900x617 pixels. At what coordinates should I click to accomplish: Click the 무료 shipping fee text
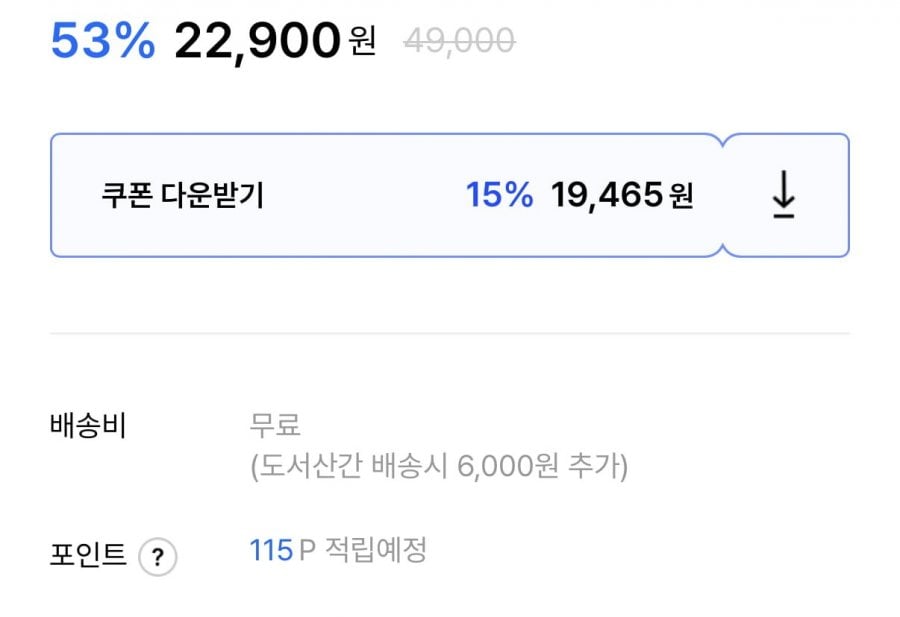point(275,426)
